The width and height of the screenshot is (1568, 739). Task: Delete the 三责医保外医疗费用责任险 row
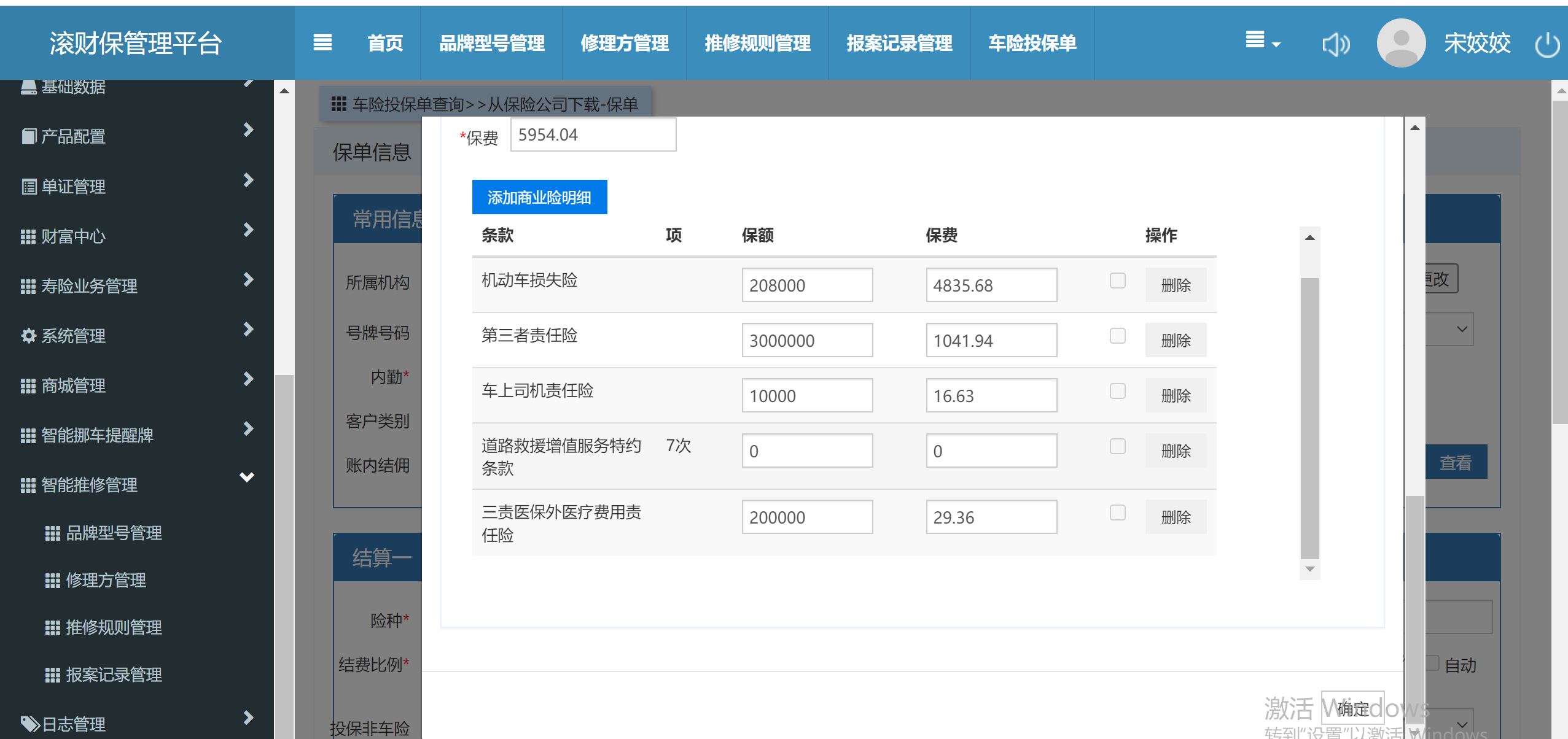point(1176,517)
